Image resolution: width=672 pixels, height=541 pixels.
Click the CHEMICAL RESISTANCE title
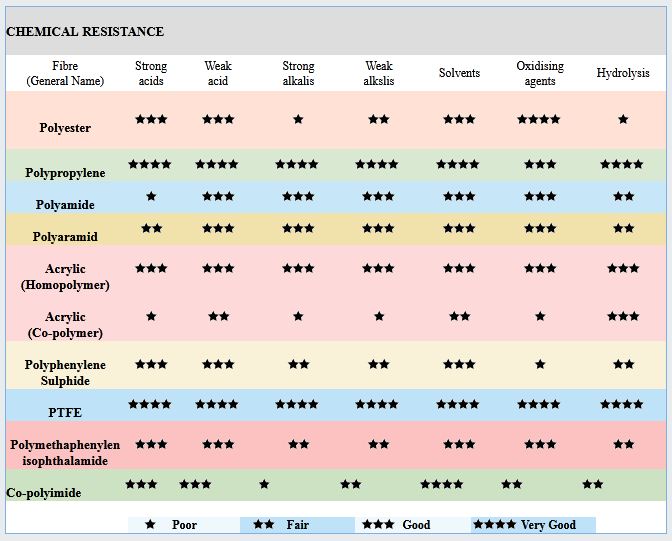point(85,32)
